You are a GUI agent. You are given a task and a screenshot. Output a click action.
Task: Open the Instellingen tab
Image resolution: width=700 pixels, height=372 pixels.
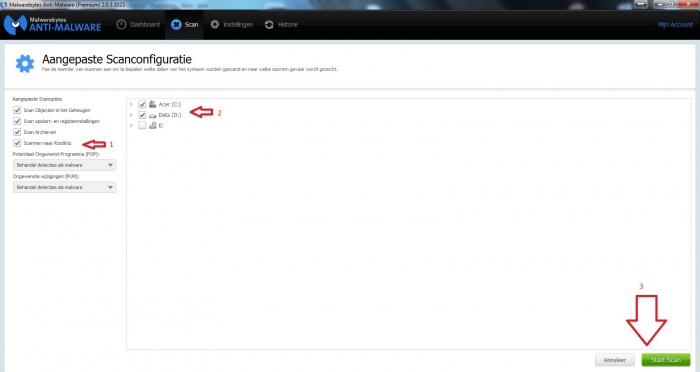pos(231,25)
